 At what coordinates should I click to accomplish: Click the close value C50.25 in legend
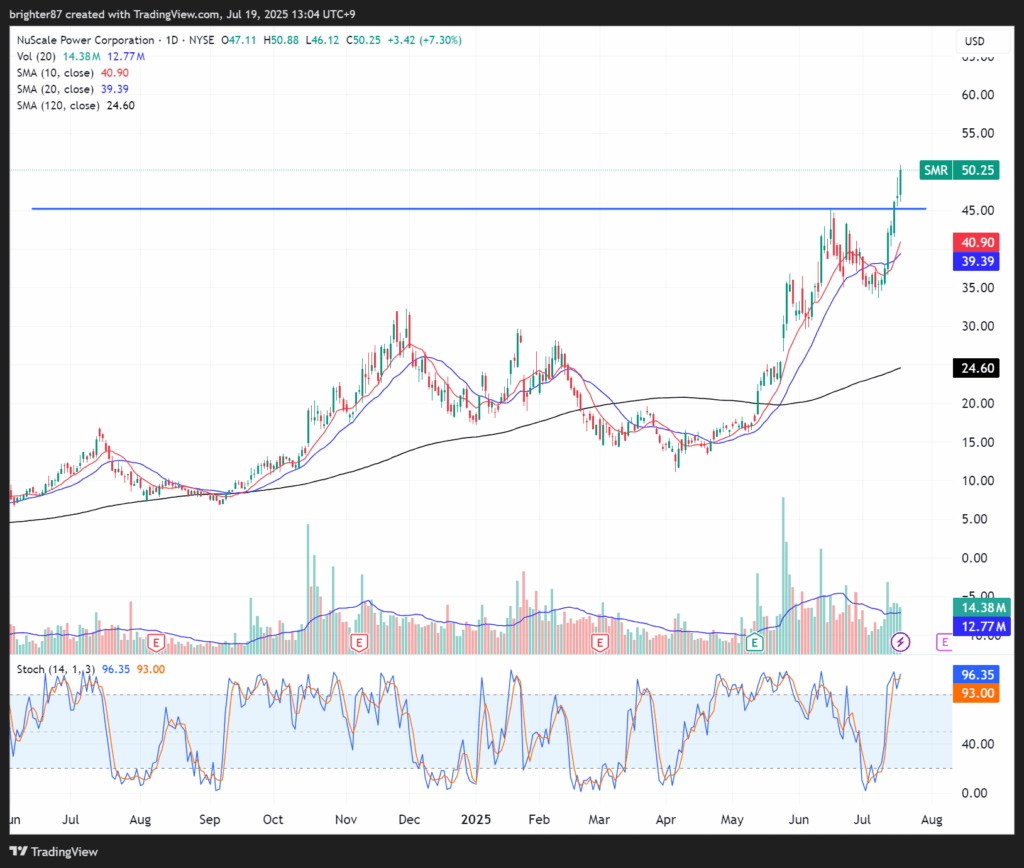(x=363, y=40)
